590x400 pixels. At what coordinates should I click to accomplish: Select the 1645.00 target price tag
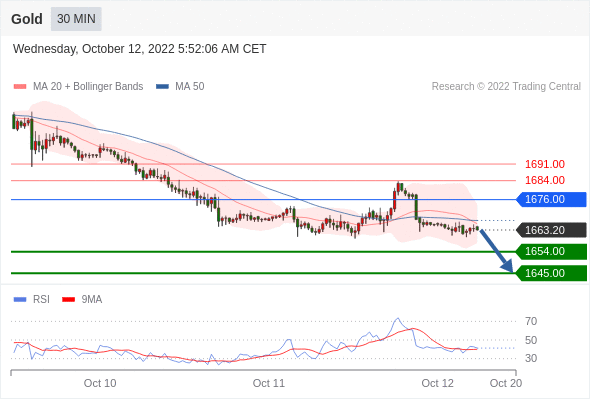coord(551,273)
